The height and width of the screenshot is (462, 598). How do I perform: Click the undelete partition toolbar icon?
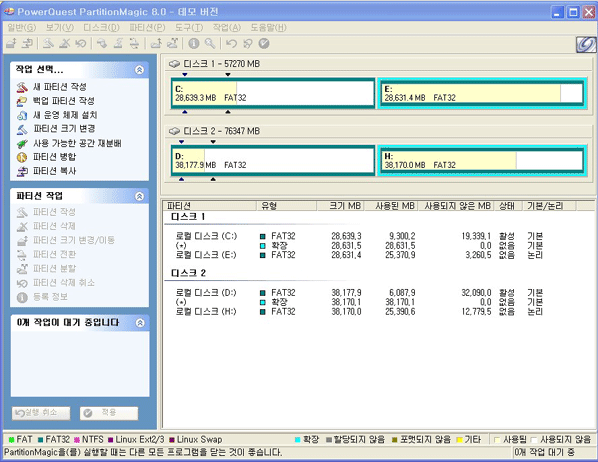[80, 43]
